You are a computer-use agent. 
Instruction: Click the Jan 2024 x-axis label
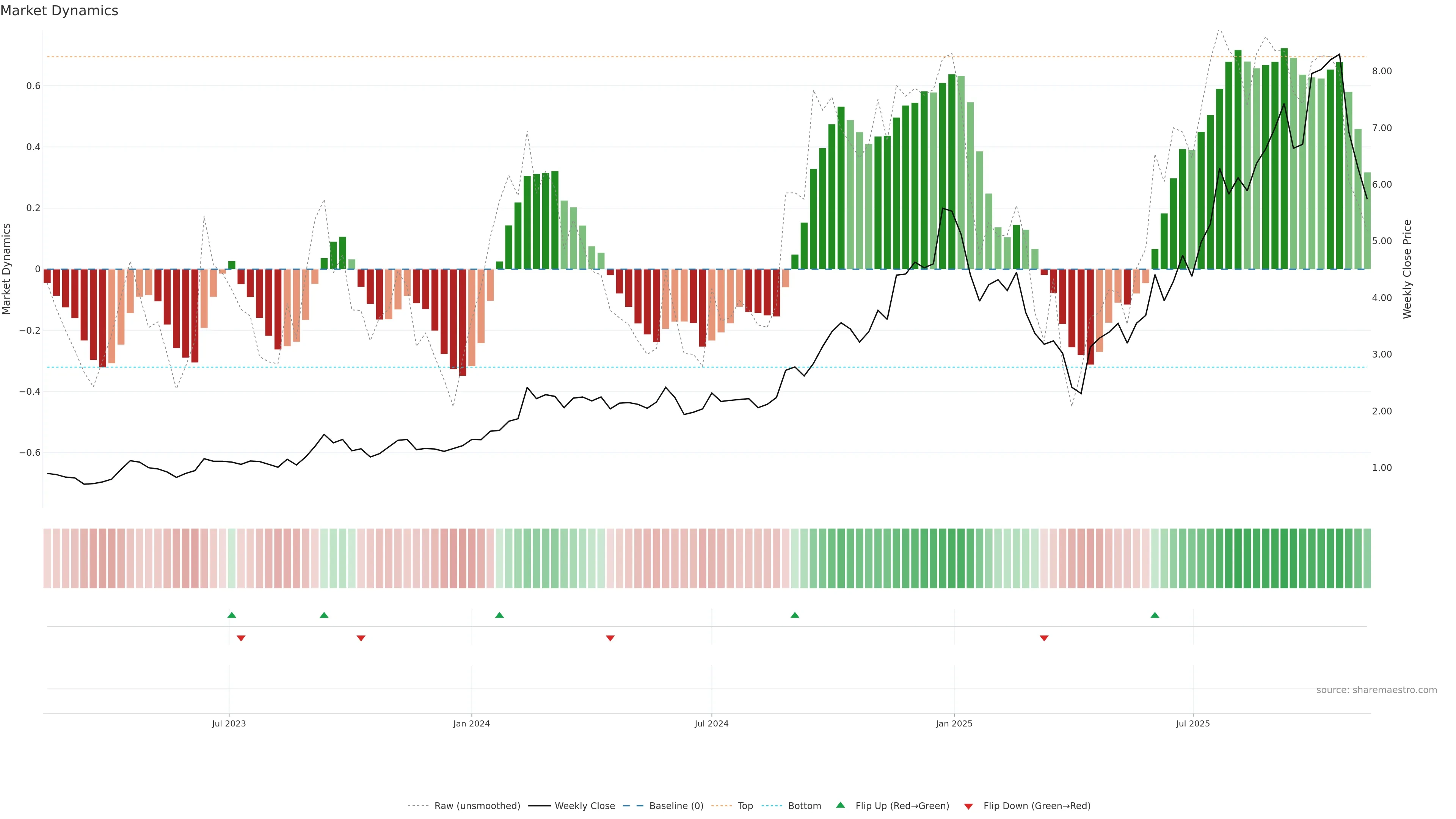(x=471, y=723)
